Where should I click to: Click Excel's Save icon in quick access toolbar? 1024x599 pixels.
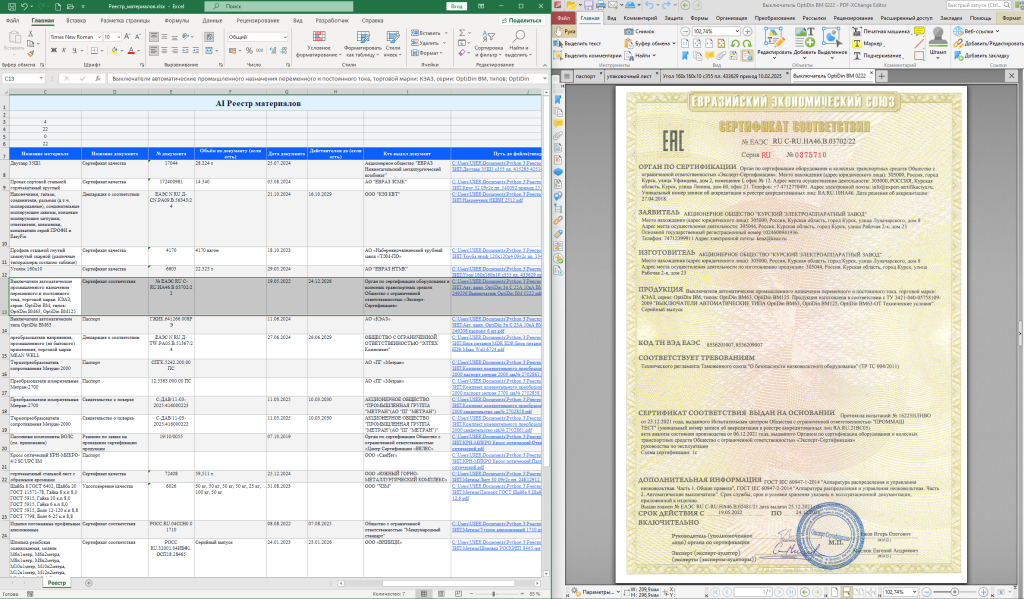click(x=11, y=7)
